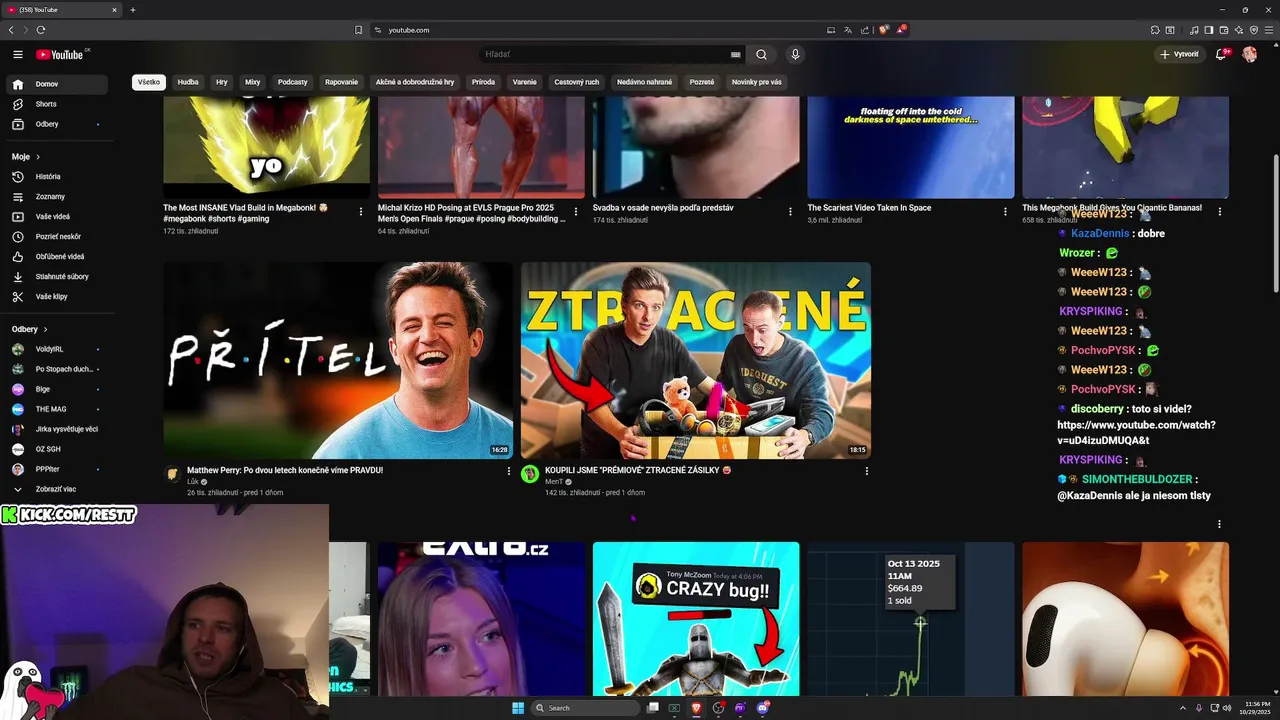Screen dimensions: 1280x720
Task: Start voice search with the microphone
Action: [795, 54]
